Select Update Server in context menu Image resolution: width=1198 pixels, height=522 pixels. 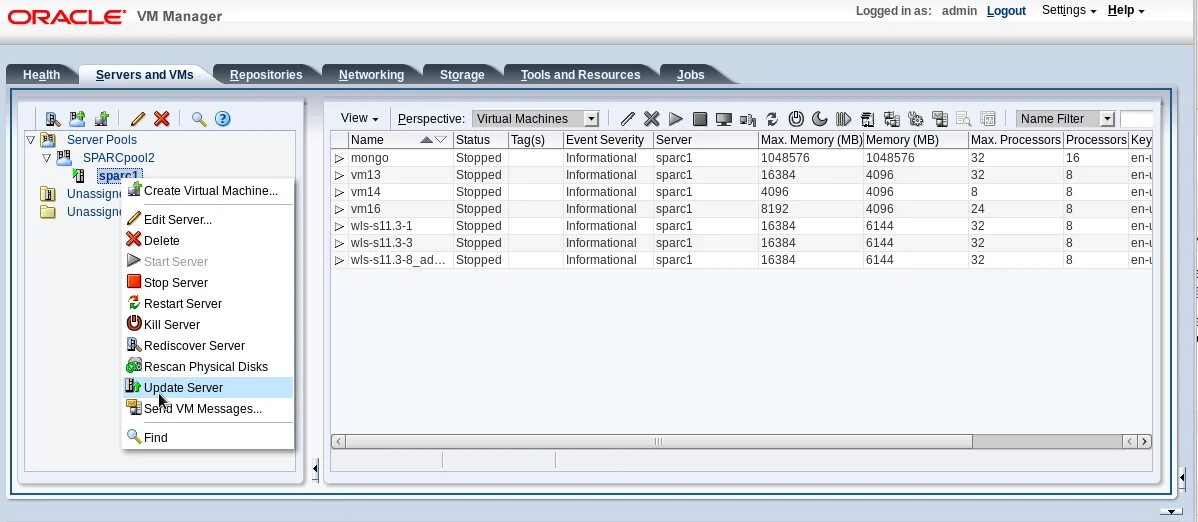pos(208,387)
